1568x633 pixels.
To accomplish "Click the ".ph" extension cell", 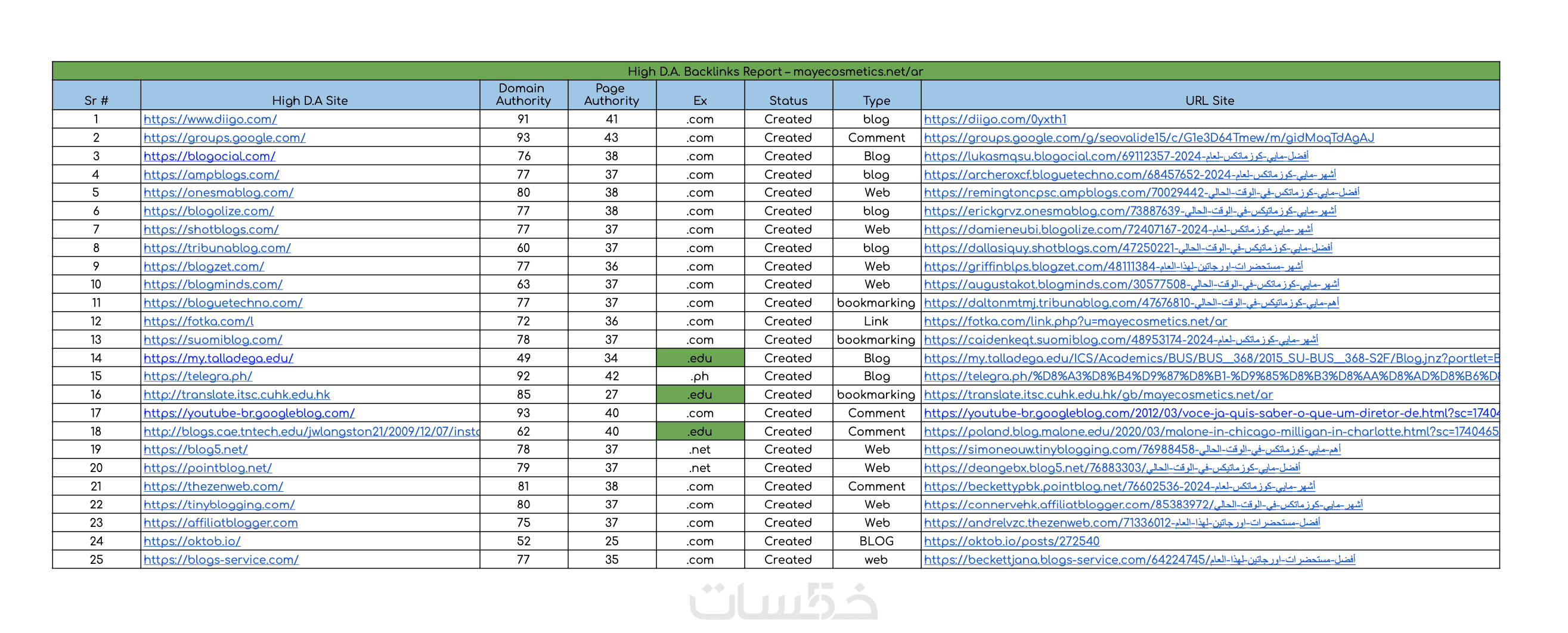I will (700, 376).
